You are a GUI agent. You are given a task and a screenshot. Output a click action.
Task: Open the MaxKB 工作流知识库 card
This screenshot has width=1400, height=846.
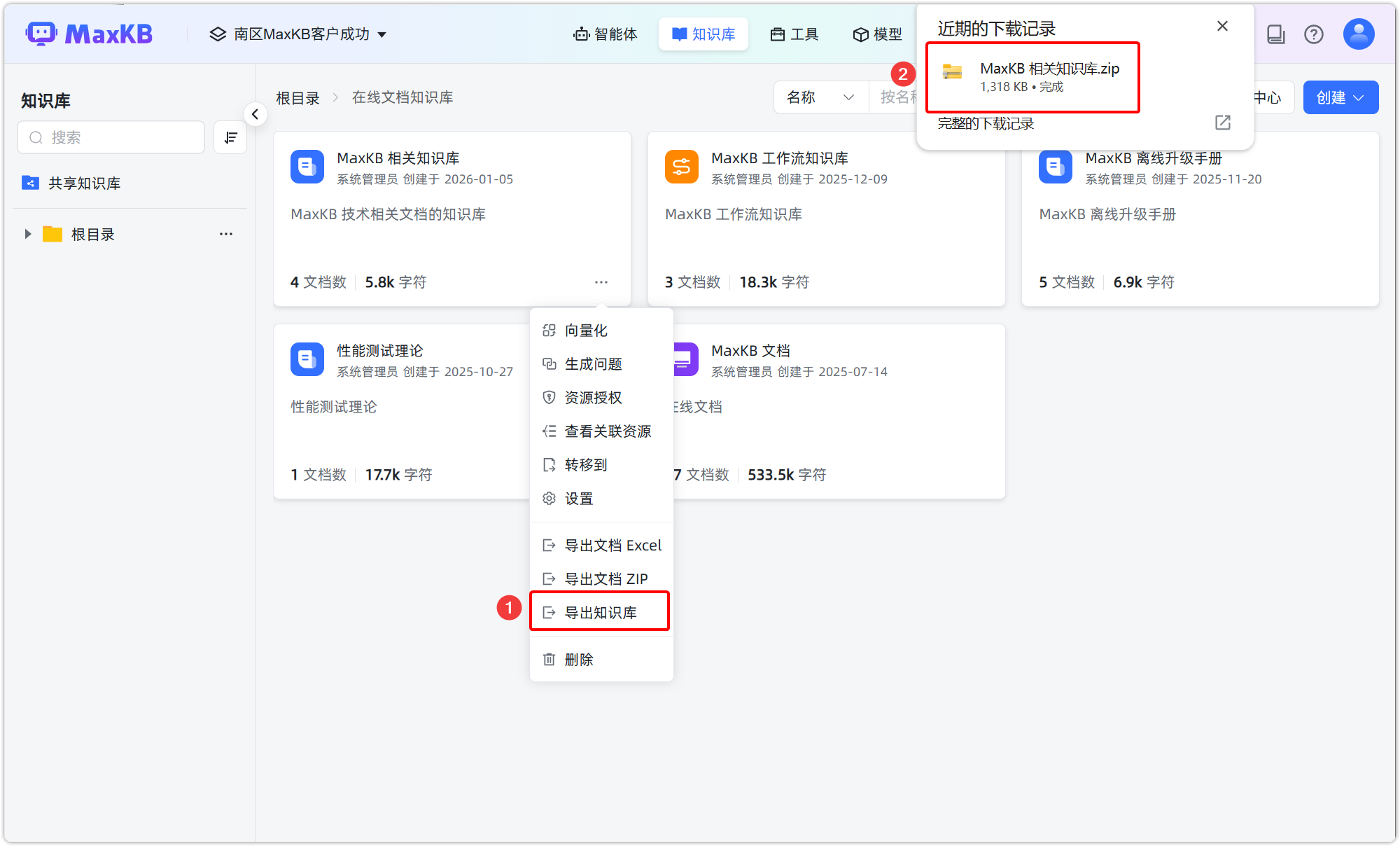(827, 219)
